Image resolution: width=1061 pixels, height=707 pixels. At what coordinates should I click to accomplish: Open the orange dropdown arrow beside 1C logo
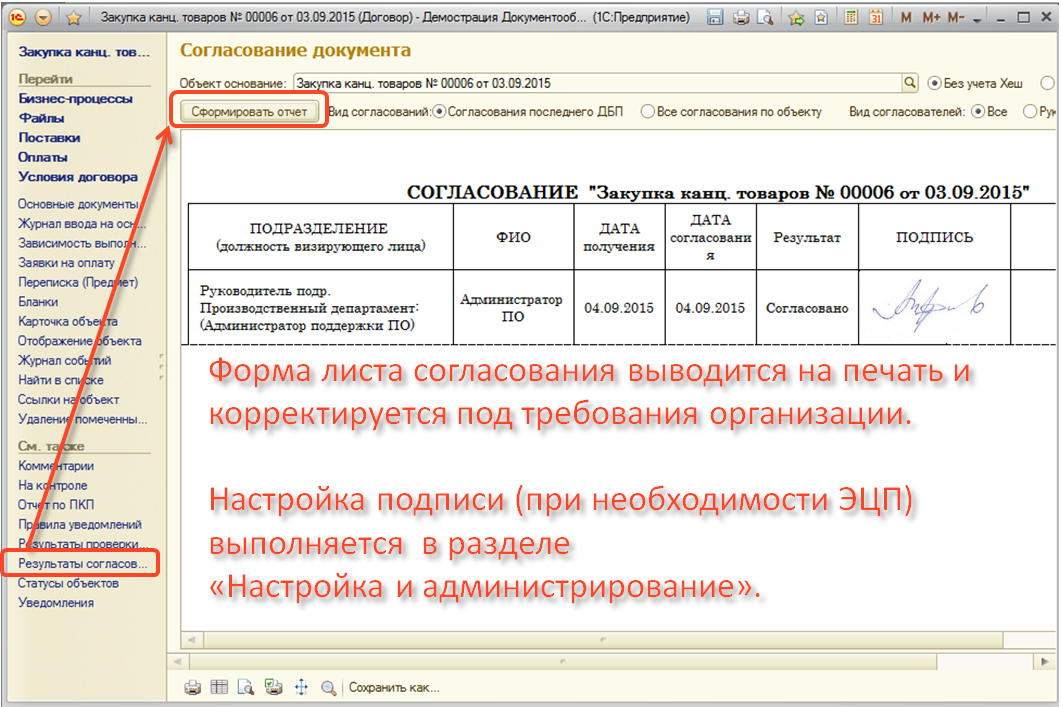pyautogui.click(x=44, y=18)
